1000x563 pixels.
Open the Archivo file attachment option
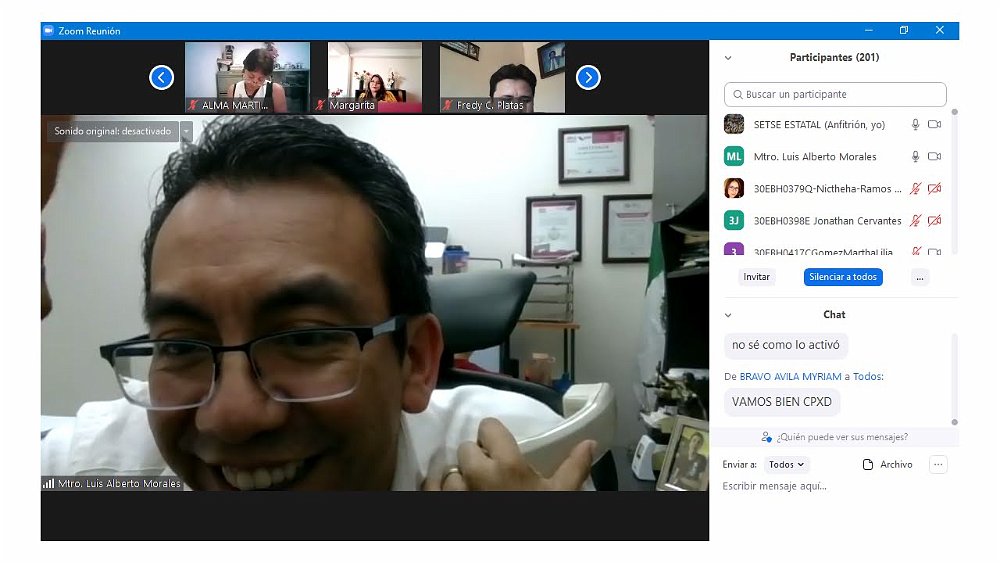click(887, 465)
